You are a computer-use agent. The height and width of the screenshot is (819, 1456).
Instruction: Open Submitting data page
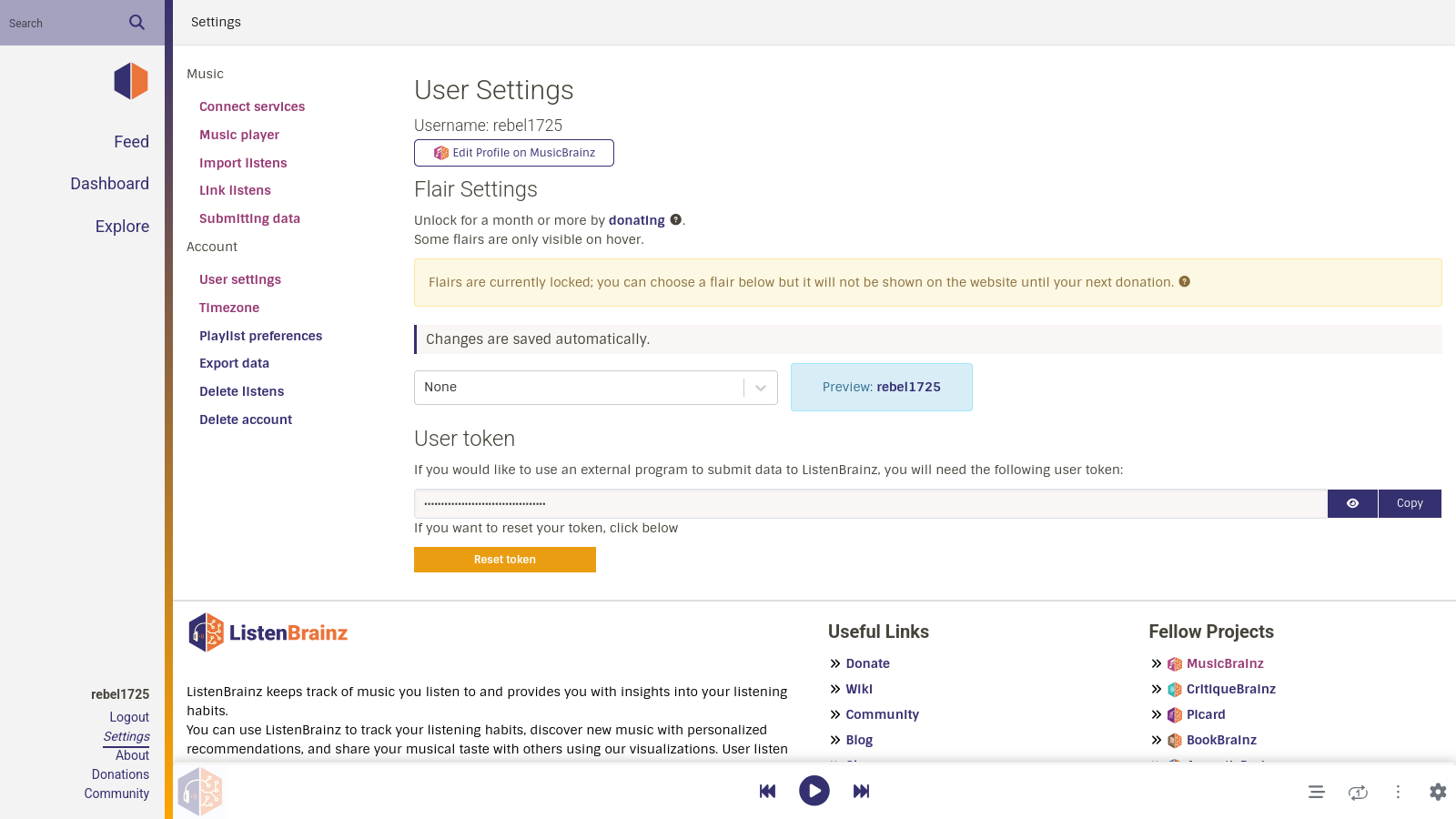coord(249,218)
